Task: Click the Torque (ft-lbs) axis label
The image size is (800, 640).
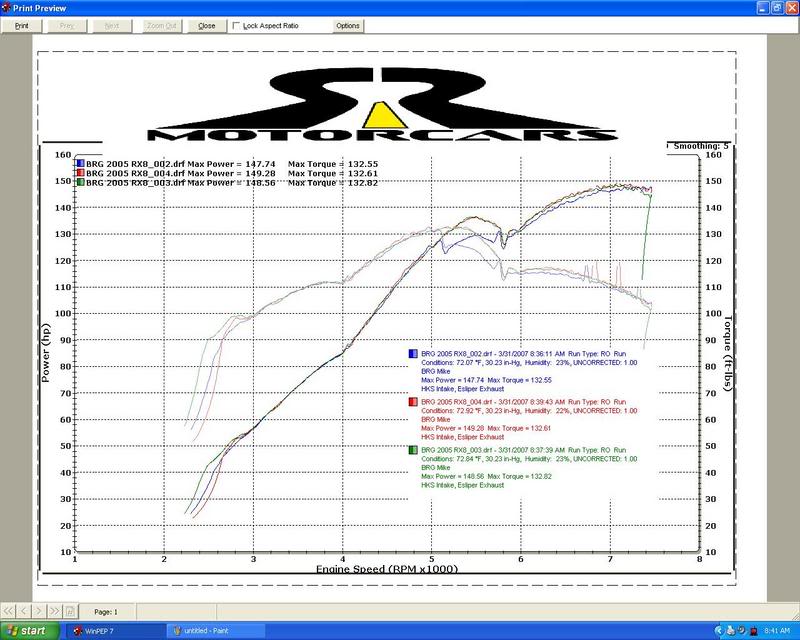Action: (728, 353)
